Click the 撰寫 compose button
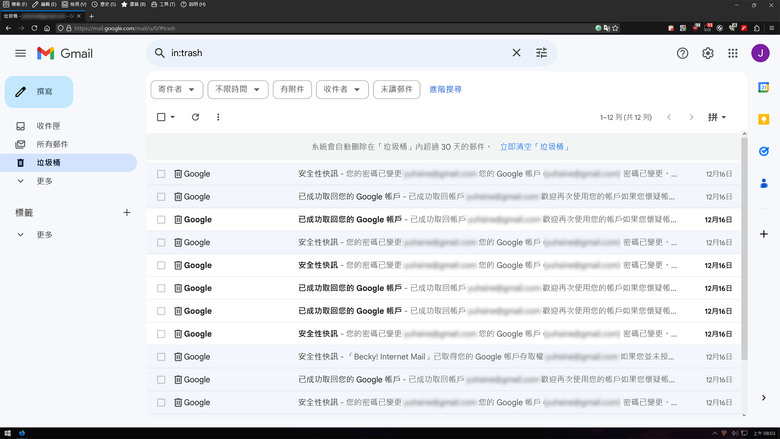Screen dimensions: 780x439 [x=38, y=91]
